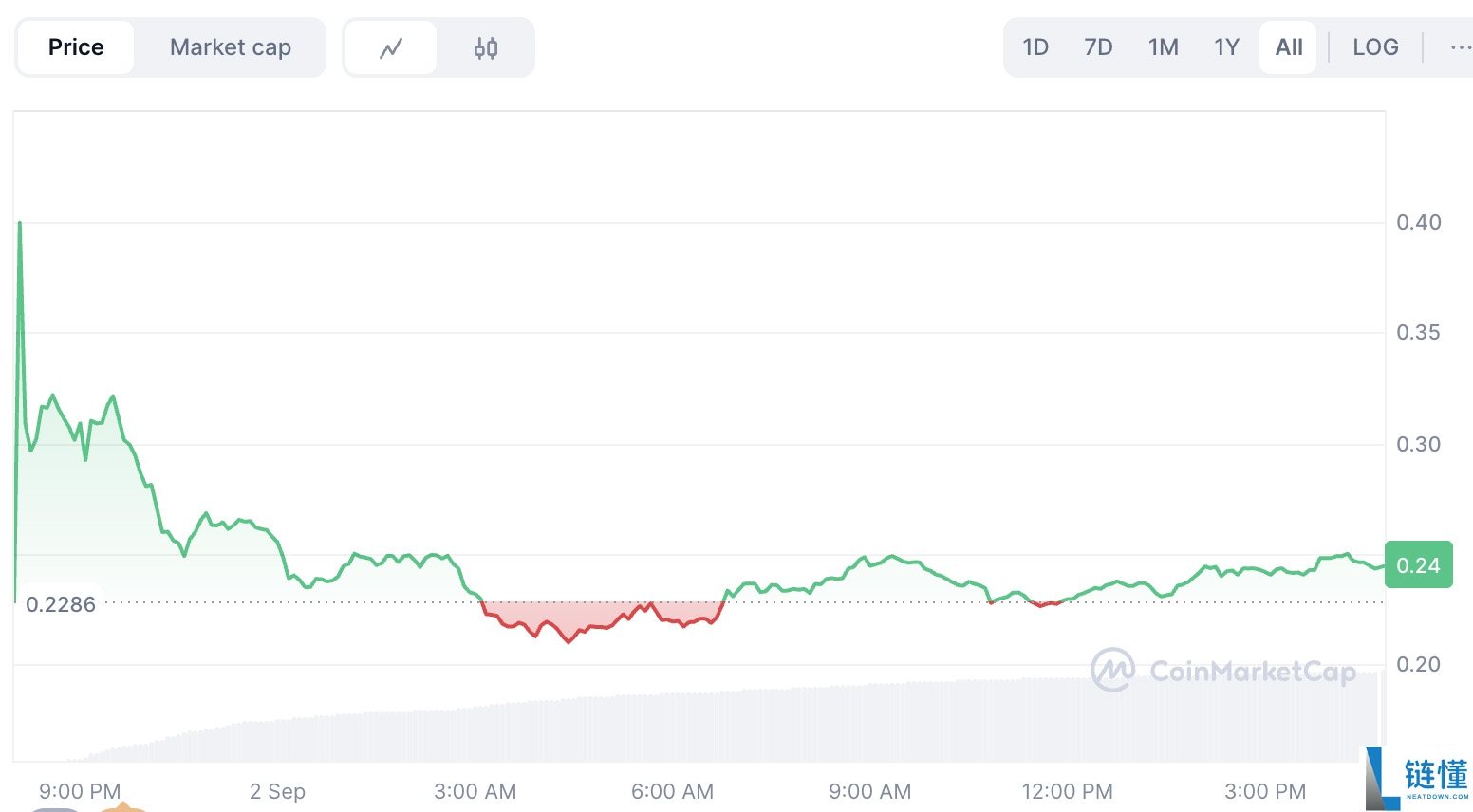Choose the 1Y time range
Image resolution: width=1473 pixels, height=812 pixels.
click(1226, 47)
